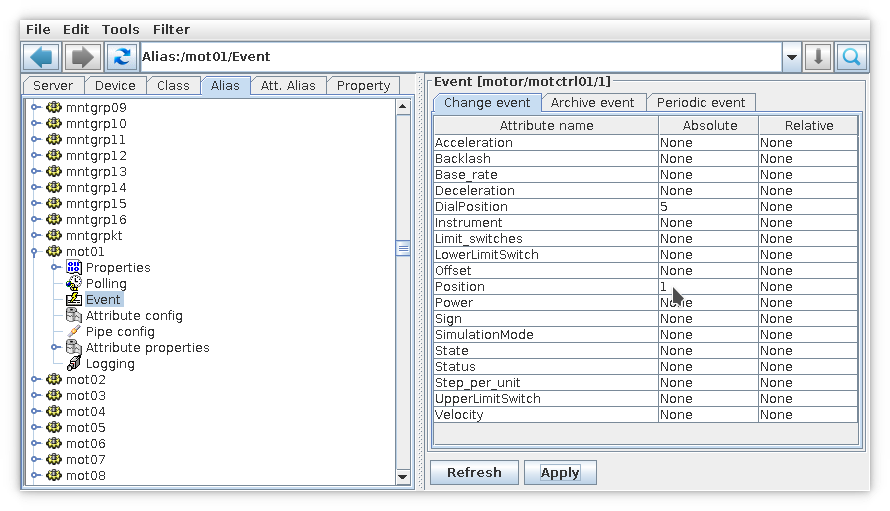
Task: Open the Tools menu
Action: pyautogui.click(x=120, y=30)
